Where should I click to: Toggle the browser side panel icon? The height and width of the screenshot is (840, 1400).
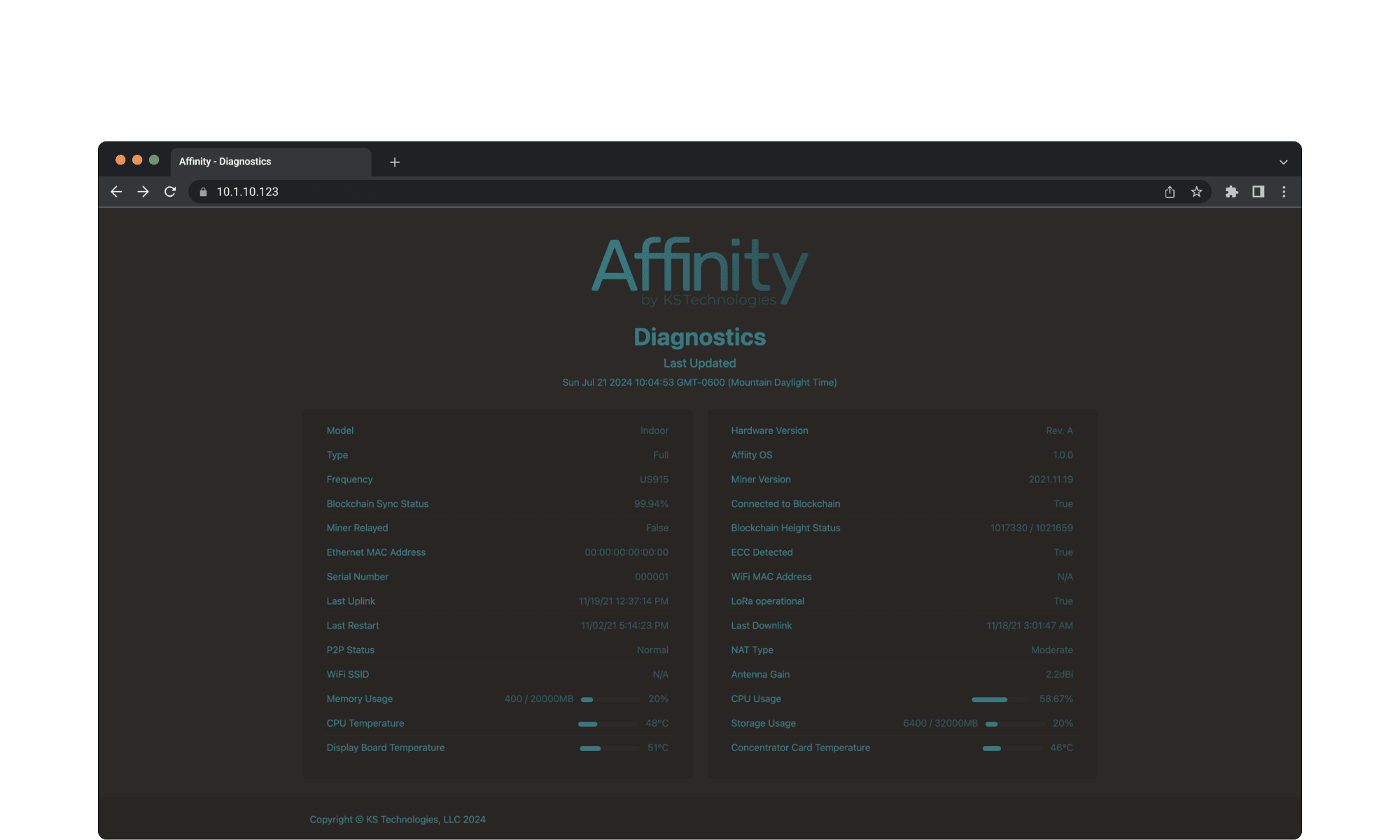(x=1258, y=192)
